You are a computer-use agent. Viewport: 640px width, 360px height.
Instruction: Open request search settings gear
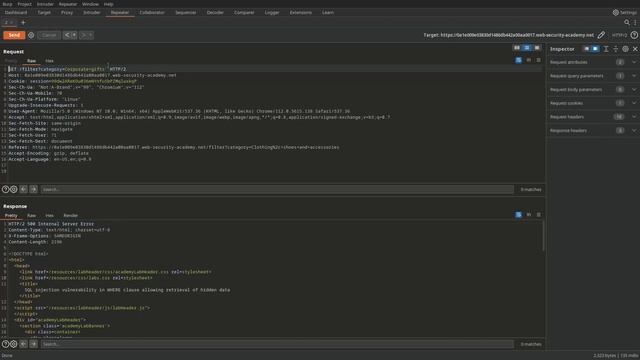pyautogui.click(x=13, y=189)
